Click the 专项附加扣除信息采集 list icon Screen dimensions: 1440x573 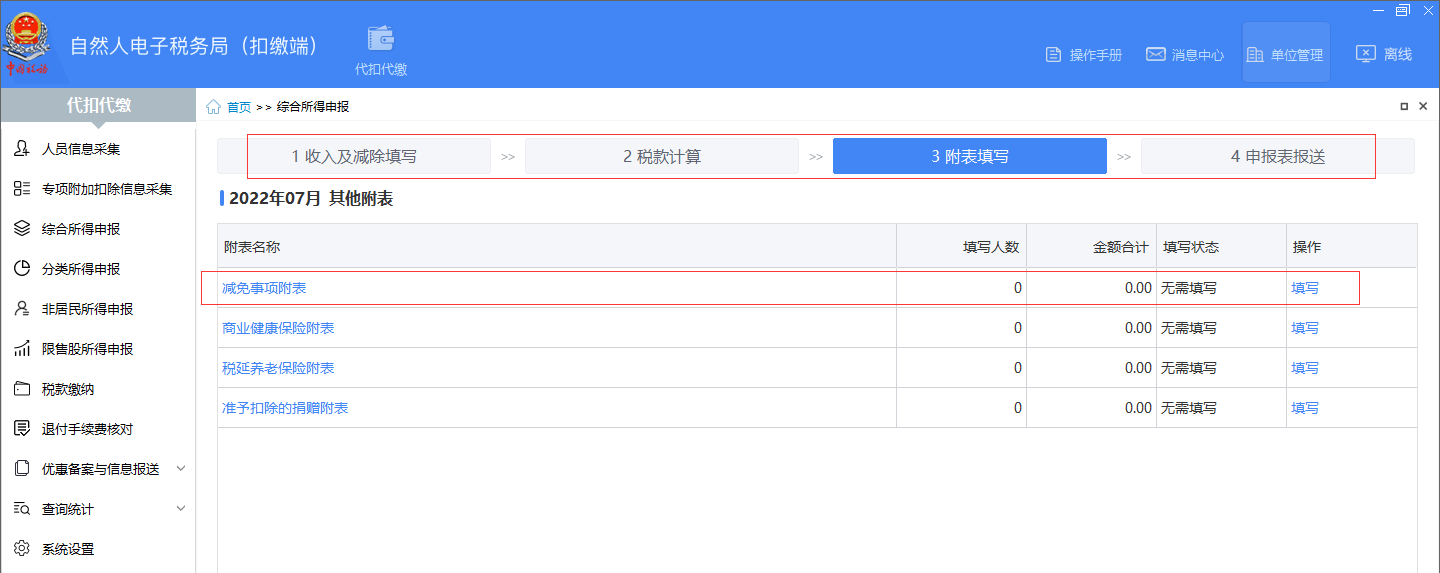[22, 189]
